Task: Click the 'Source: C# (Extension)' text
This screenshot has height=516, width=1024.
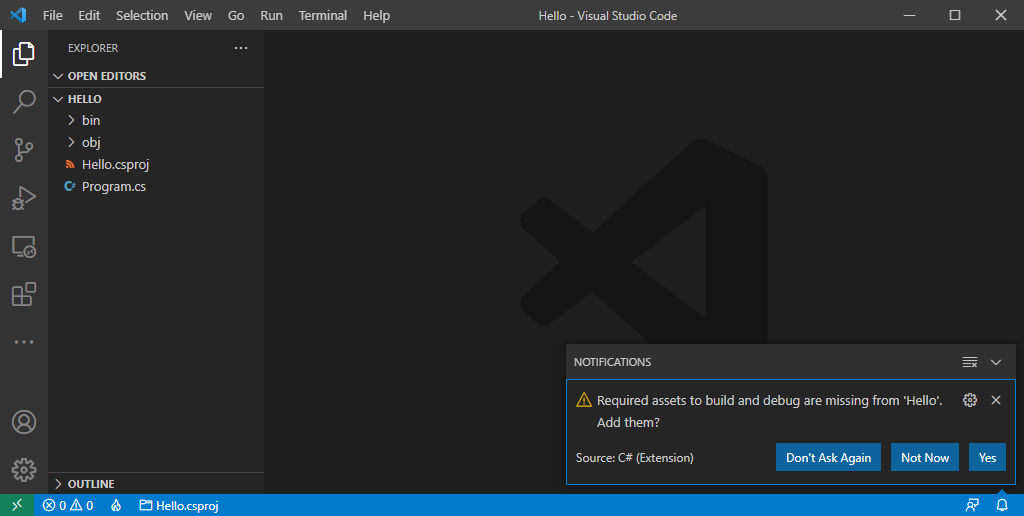Action: (635, 458)
